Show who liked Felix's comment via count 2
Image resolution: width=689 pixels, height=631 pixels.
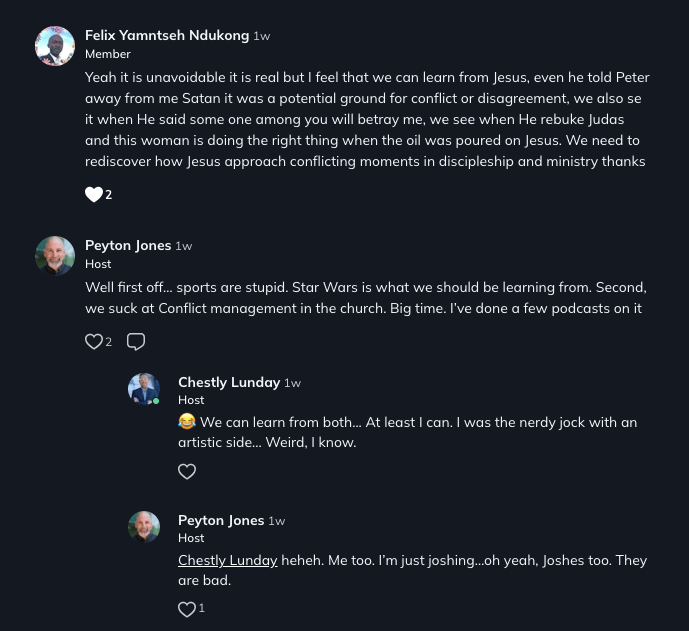(109, 195)
